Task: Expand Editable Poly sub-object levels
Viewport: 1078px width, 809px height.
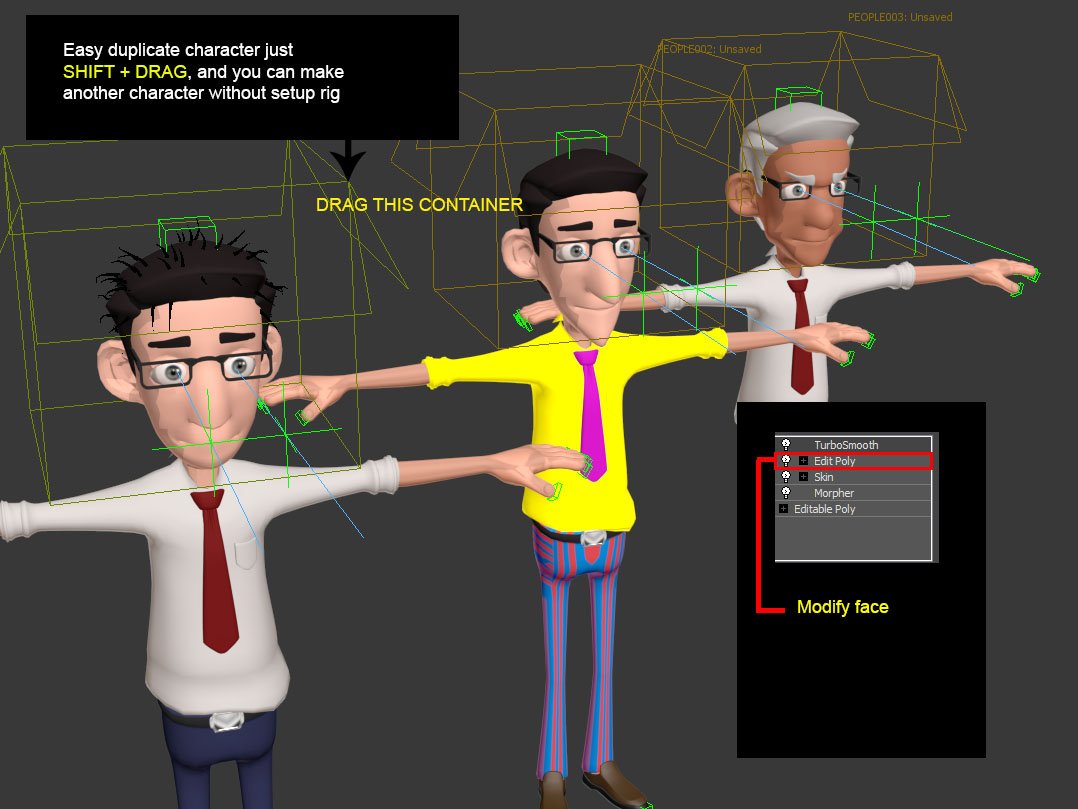Action: coord(784,509)
